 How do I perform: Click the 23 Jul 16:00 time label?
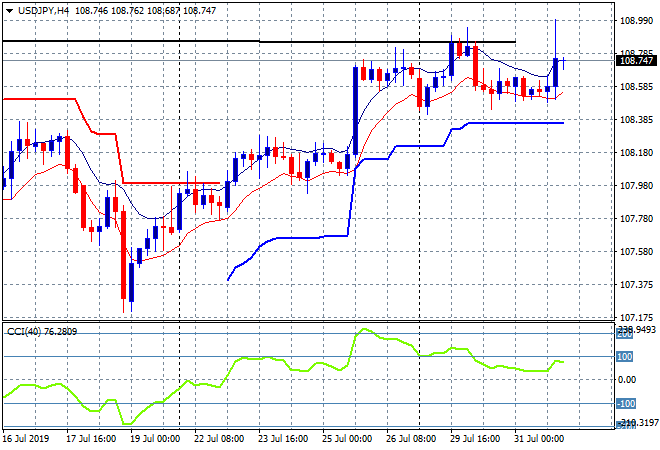[x=283, y=439]
